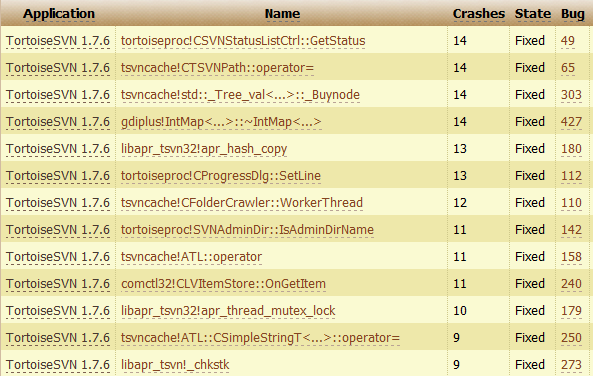This screenshot has height=376, width=593.
Task: Open bug 273 link
Action: (x=571, y=365)
